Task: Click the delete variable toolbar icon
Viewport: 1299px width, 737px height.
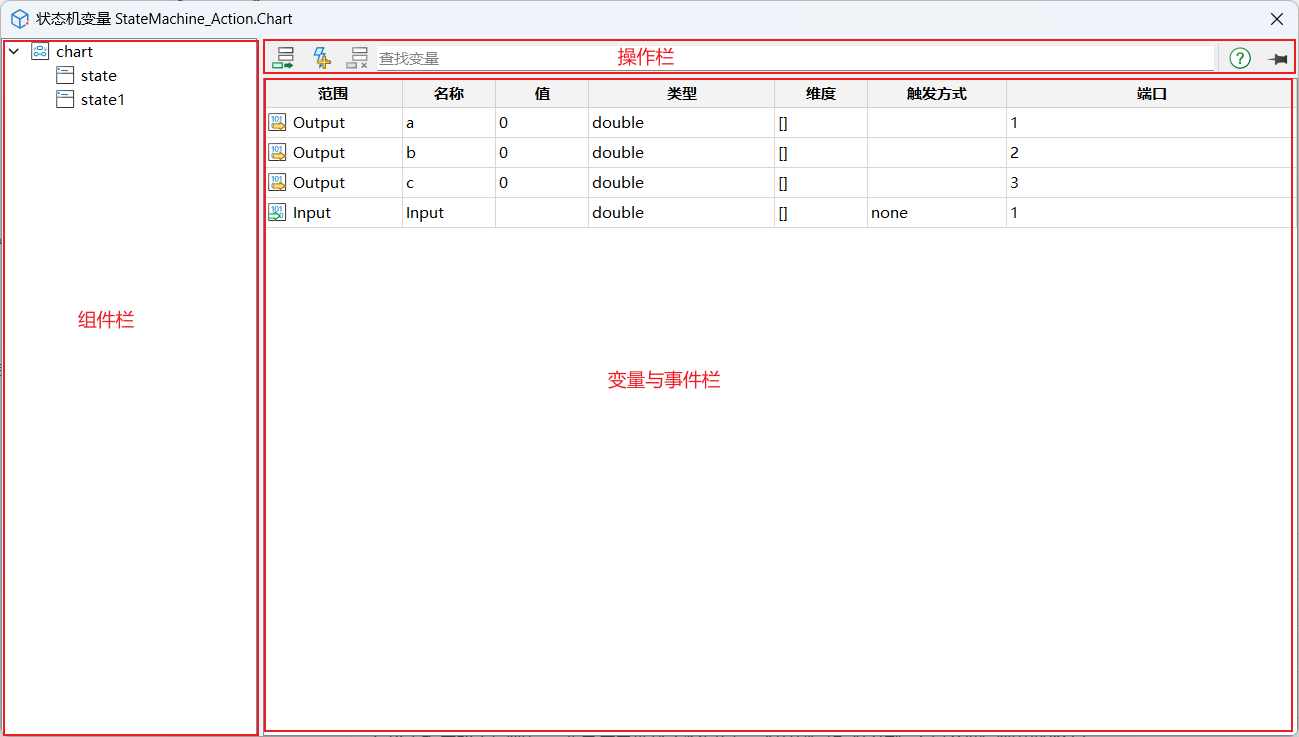Action: point(357,58)
